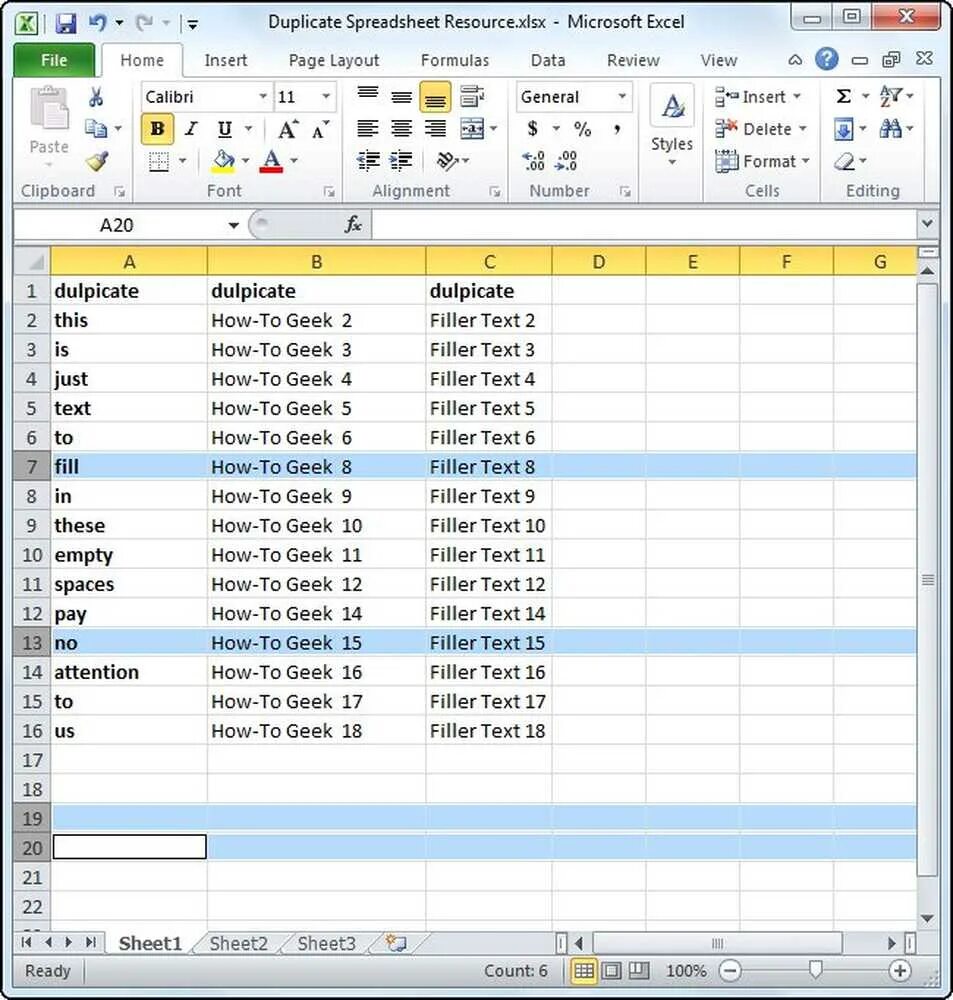Image resolution: width=953 pixels, height=1000 pixels.
Task: Apply the red Font Color
Action: coord(272,161)
